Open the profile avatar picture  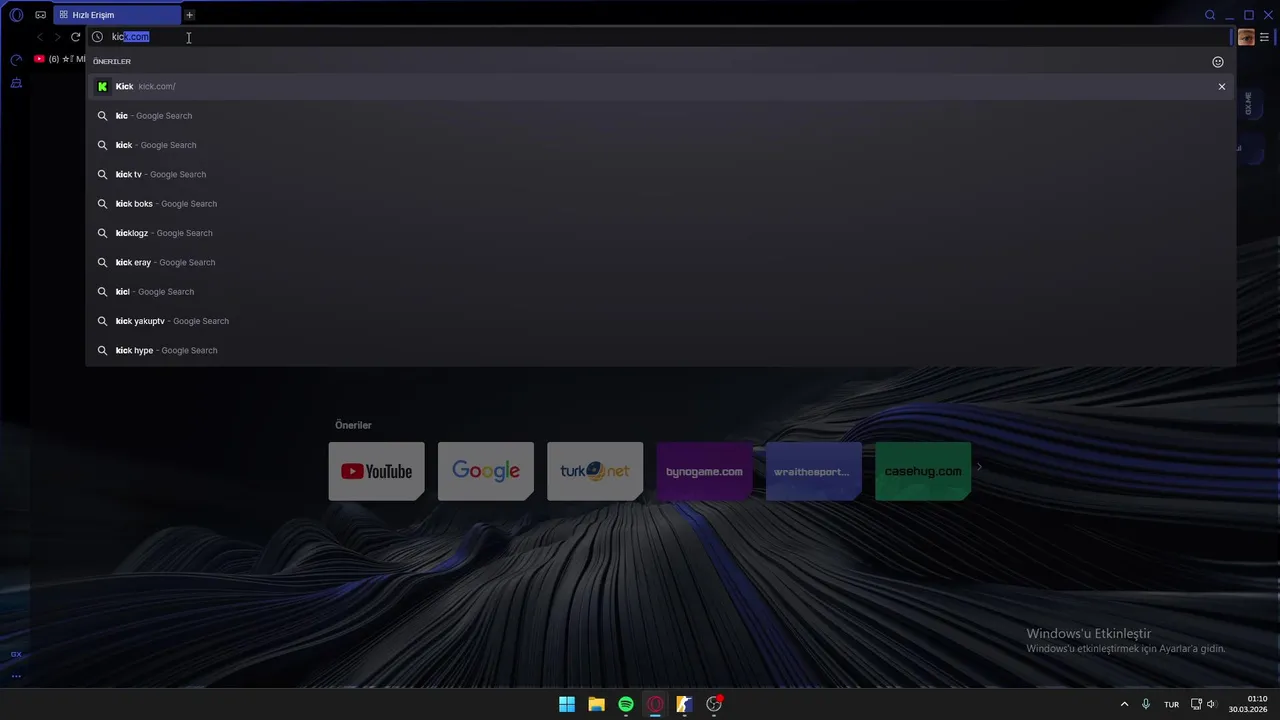1246,37
